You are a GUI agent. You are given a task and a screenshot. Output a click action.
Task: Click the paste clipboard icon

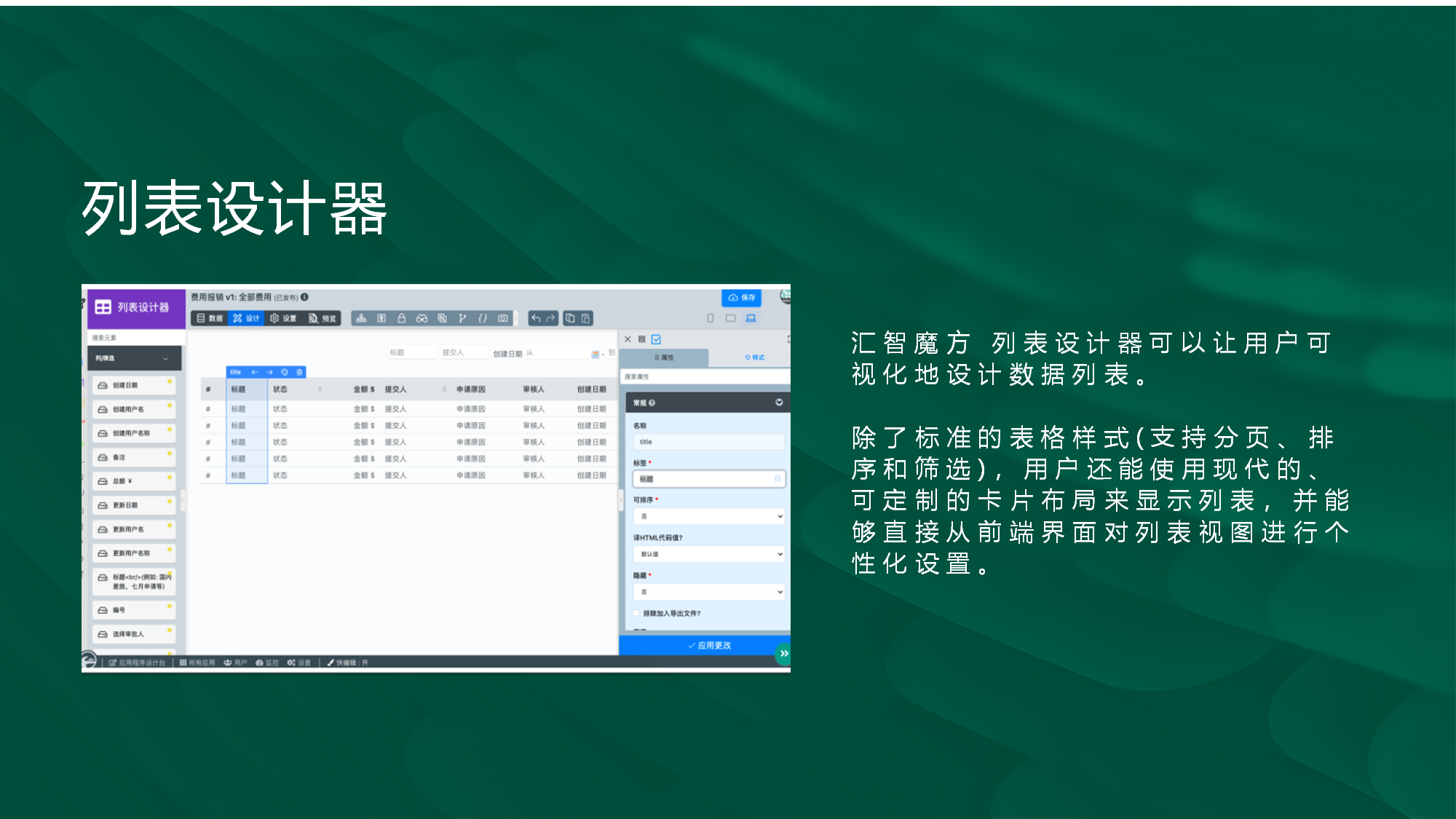(x=585, y=318)
